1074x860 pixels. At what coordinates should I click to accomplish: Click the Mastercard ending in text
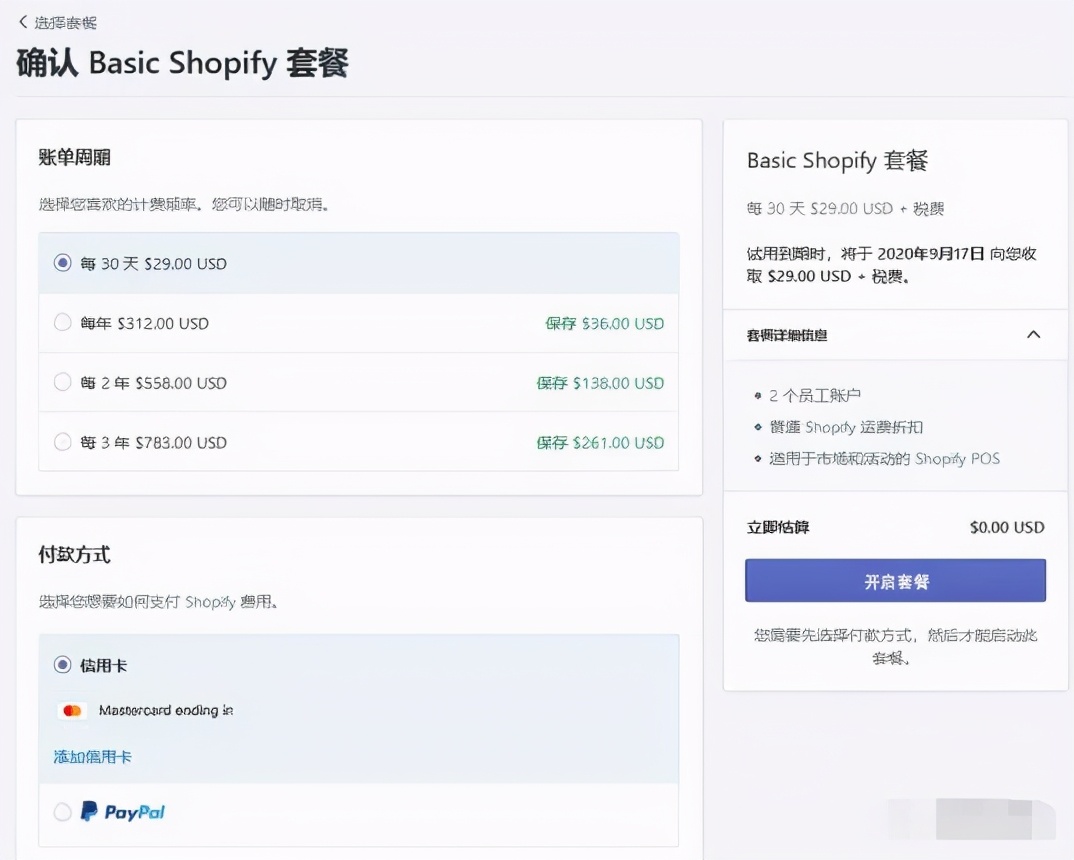166,711
